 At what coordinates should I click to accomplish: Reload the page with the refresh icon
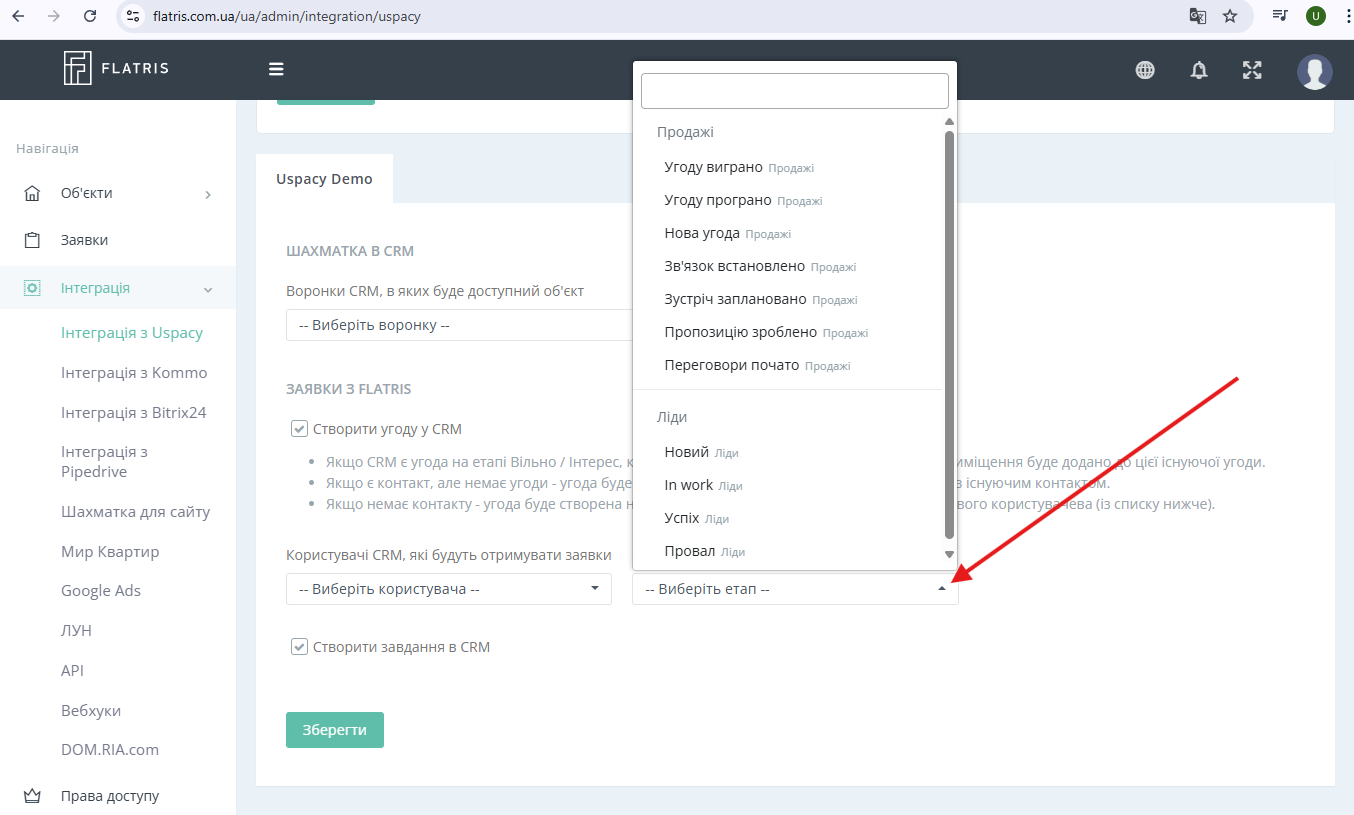pos(90,16)
